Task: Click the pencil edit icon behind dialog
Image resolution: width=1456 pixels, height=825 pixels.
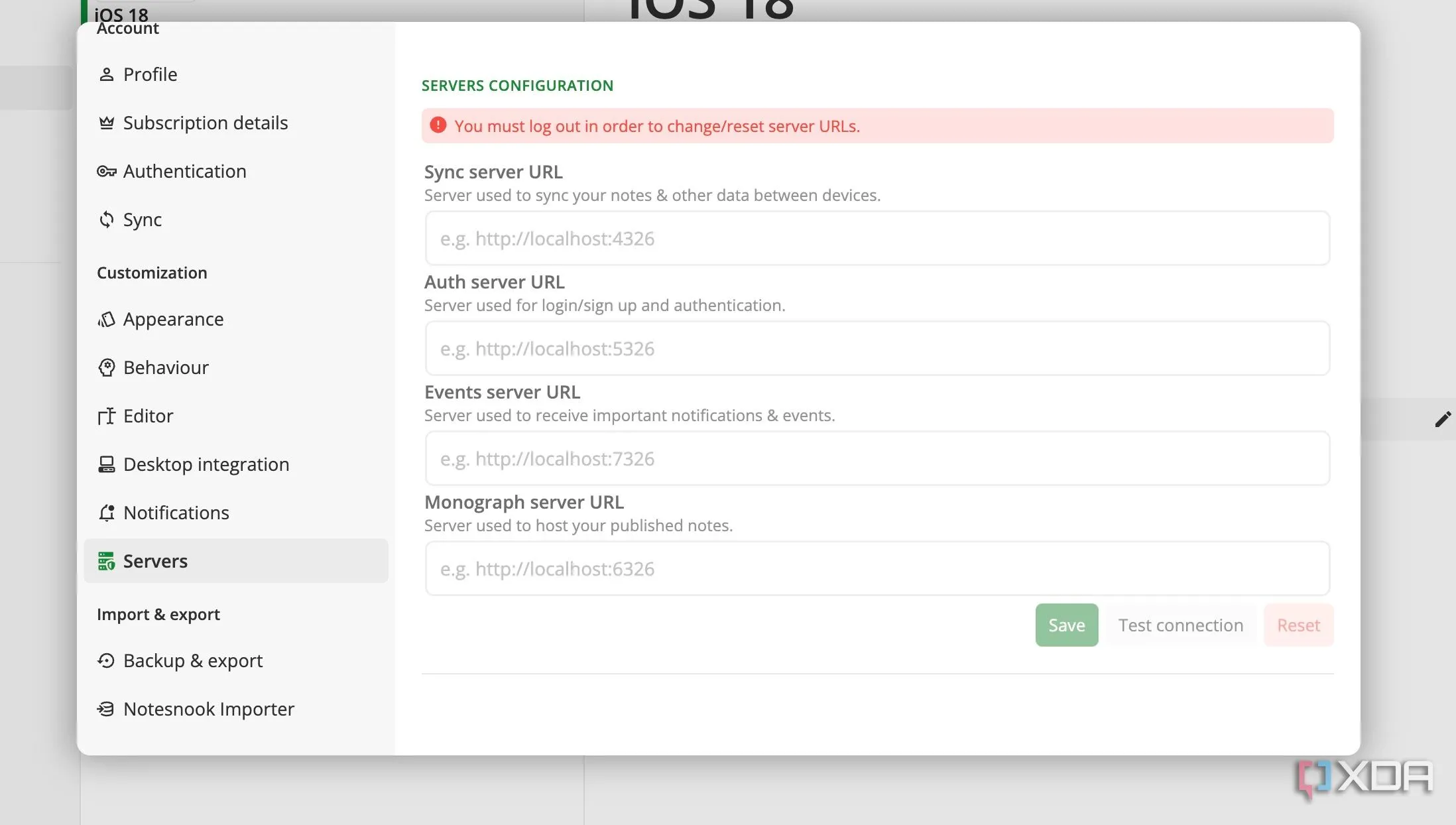Action: click(1443, 419)
